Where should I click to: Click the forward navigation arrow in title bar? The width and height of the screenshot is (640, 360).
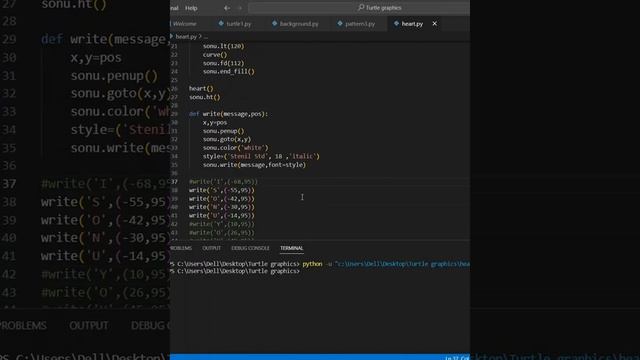(x=240, y=8)
